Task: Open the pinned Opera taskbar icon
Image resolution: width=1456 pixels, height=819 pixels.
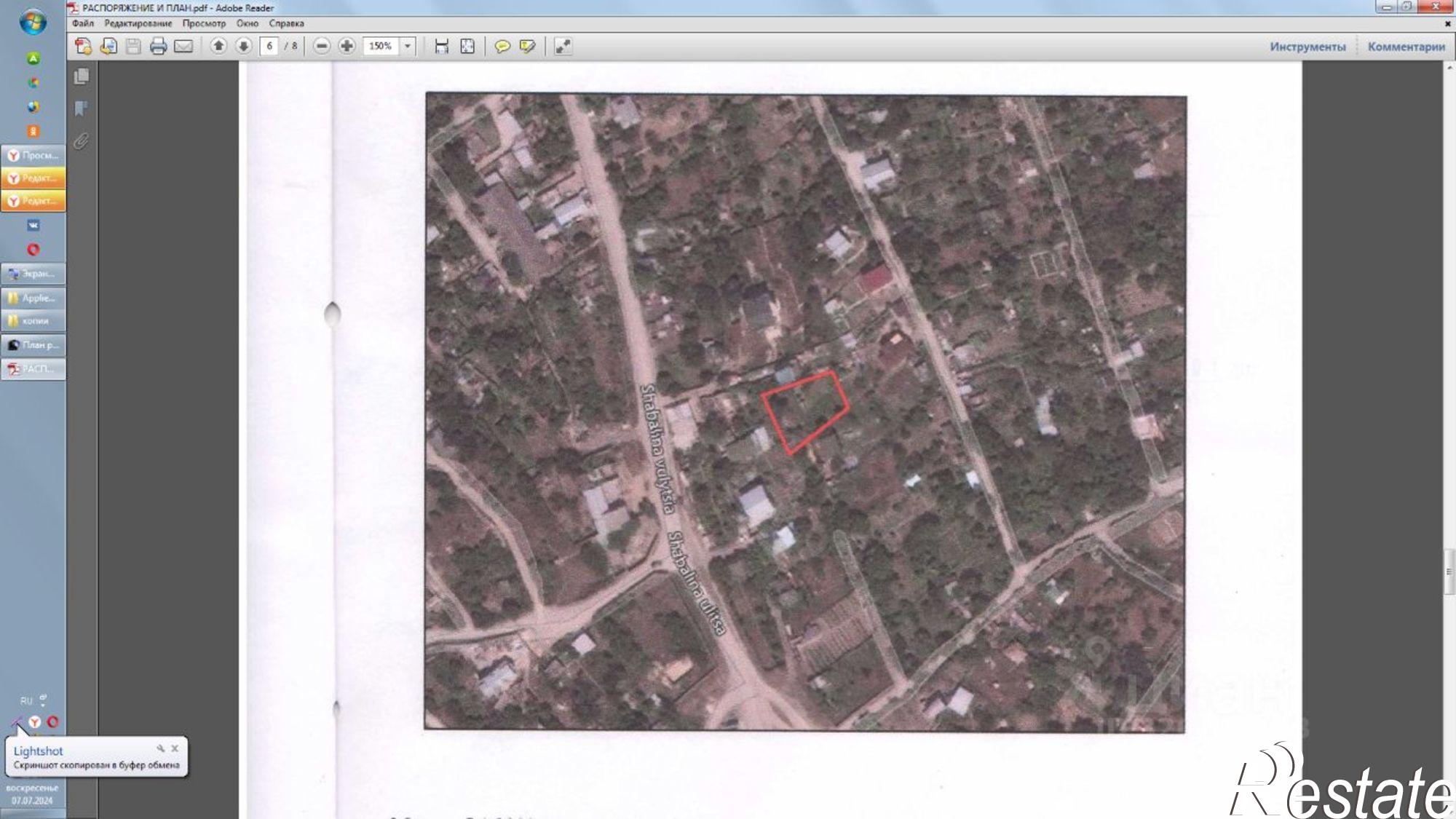Action: coord(33,250)
